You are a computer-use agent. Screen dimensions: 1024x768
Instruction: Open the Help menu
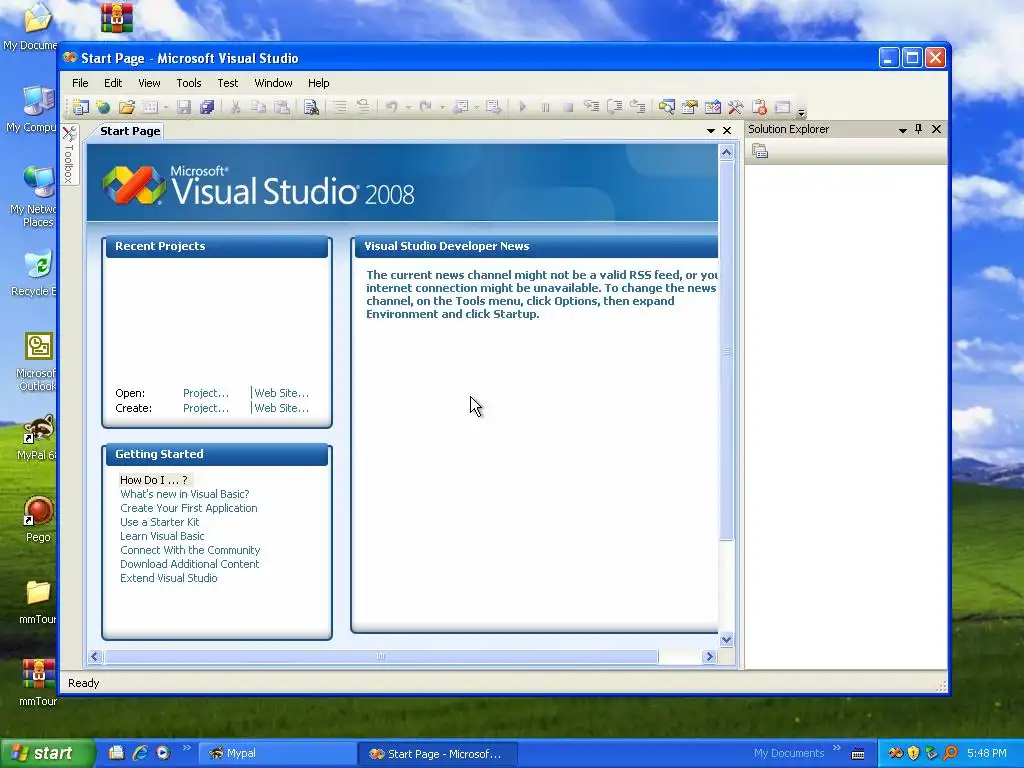coord(319,83)
